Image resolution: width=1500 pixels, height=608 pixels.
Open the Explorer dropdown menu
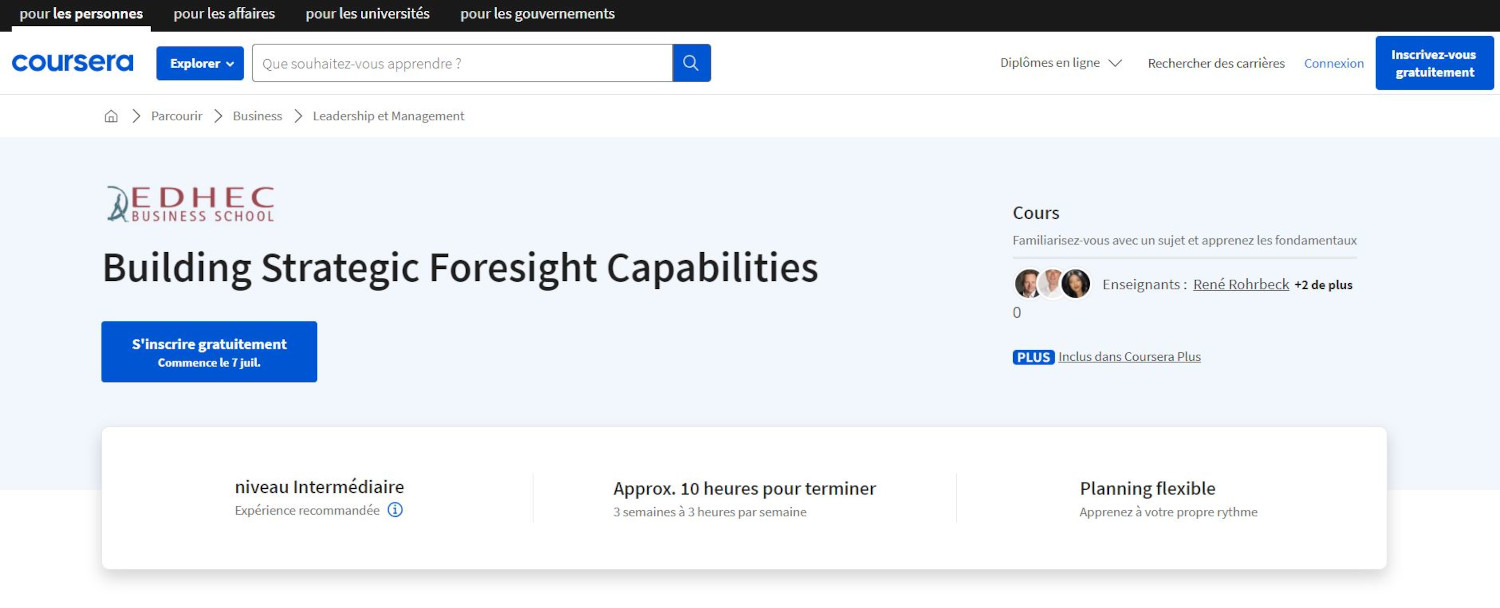200,63
